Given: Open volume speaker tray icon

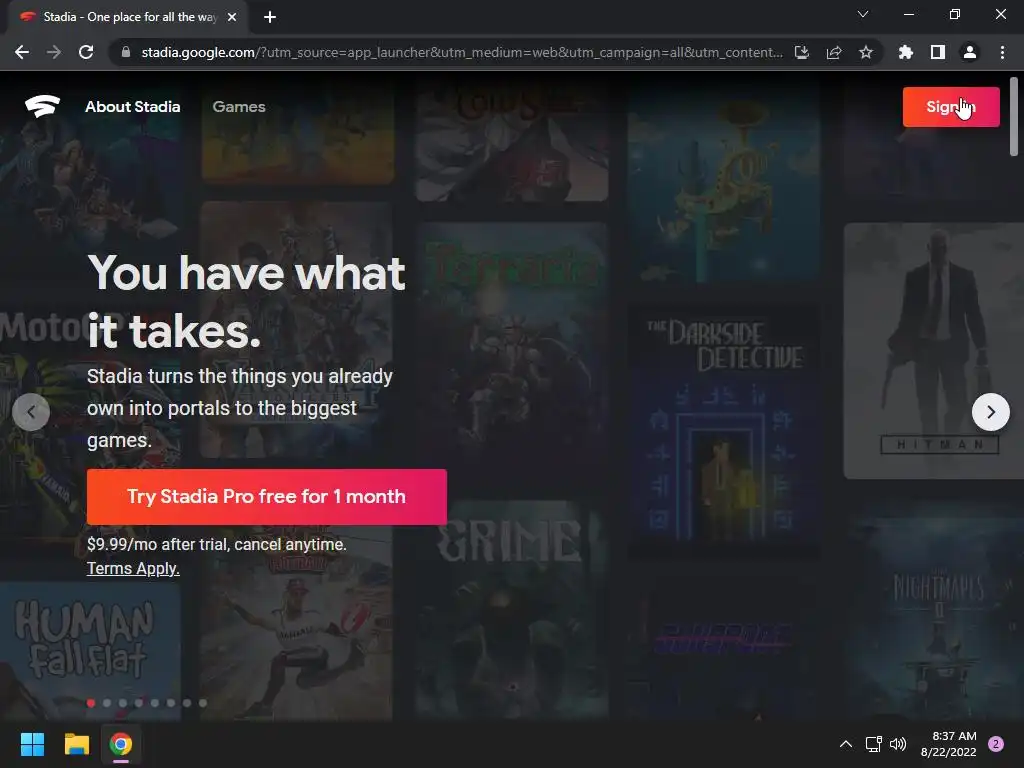Looking at the screenshot, I should (898, 744).
